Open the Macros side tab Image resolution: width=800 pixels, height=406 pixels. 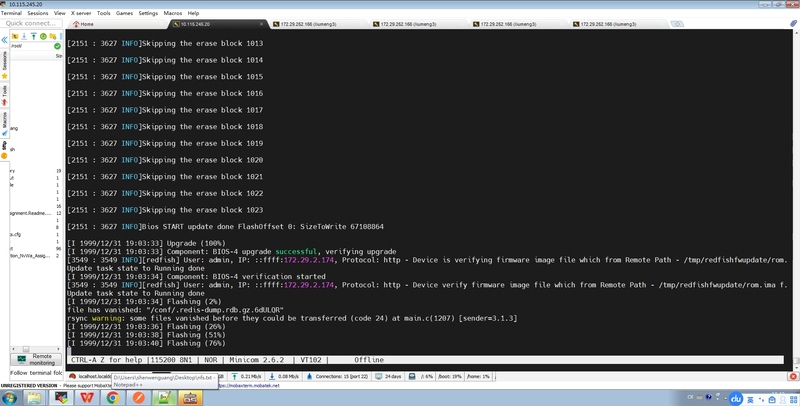[5, 124]
